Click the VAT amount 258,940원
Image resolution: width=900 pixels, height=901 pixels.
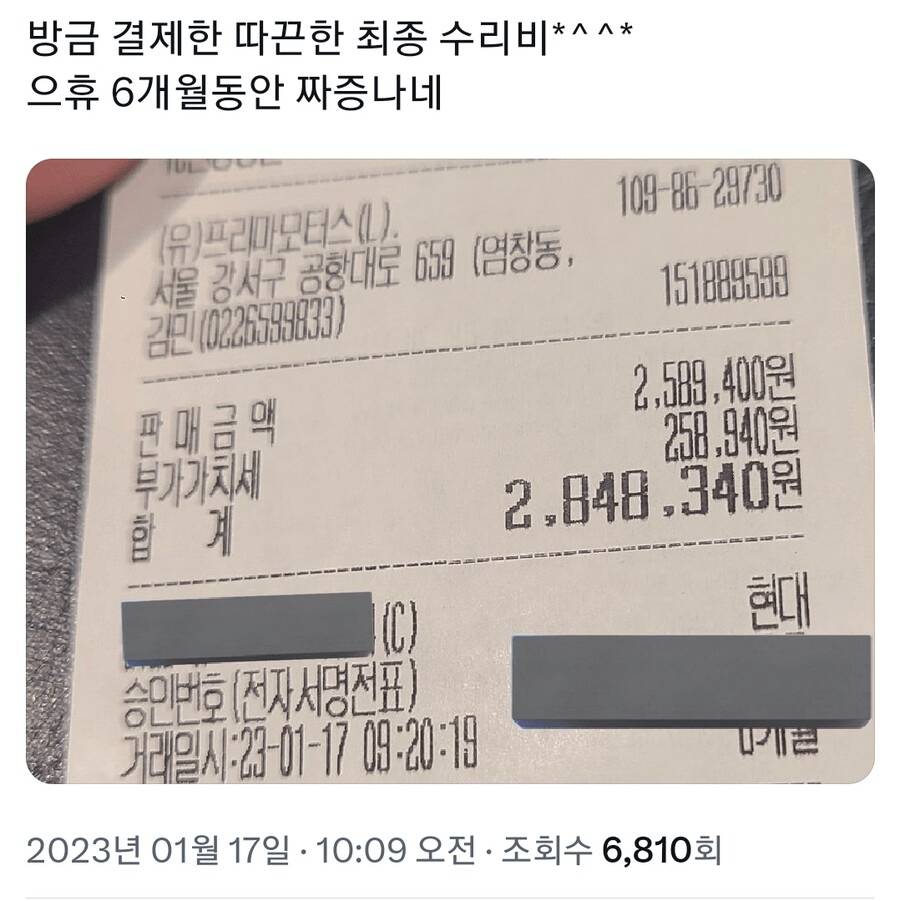(730, 436)
